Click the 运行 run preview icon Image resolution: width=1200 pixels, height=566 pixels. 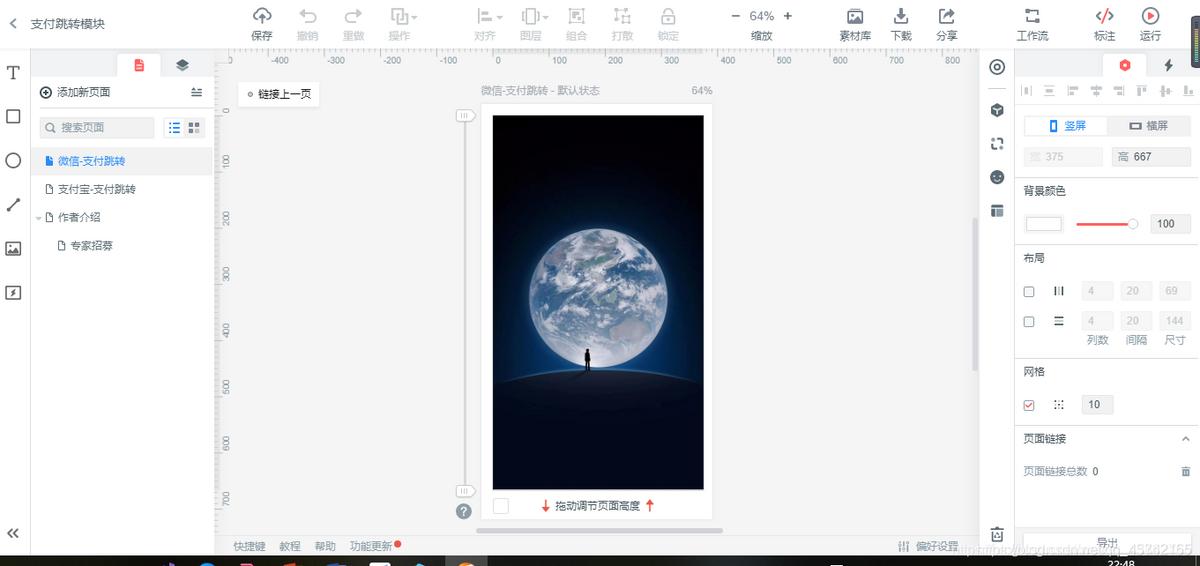click(1150, 16)
